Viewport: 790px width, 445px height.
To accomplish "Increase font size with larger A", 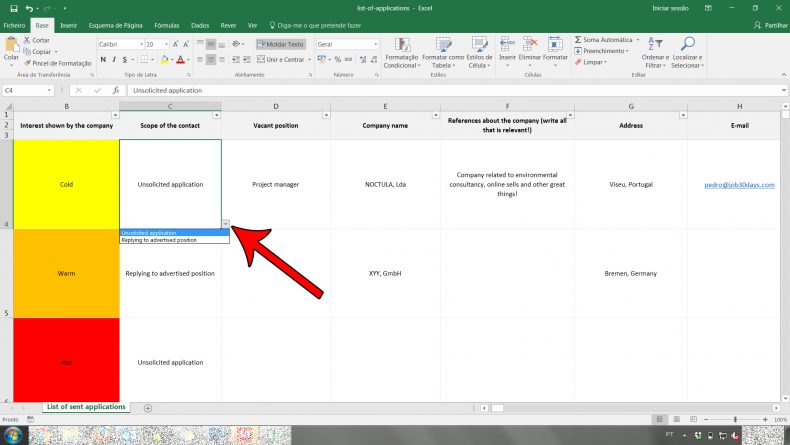I will pos(175,44).
